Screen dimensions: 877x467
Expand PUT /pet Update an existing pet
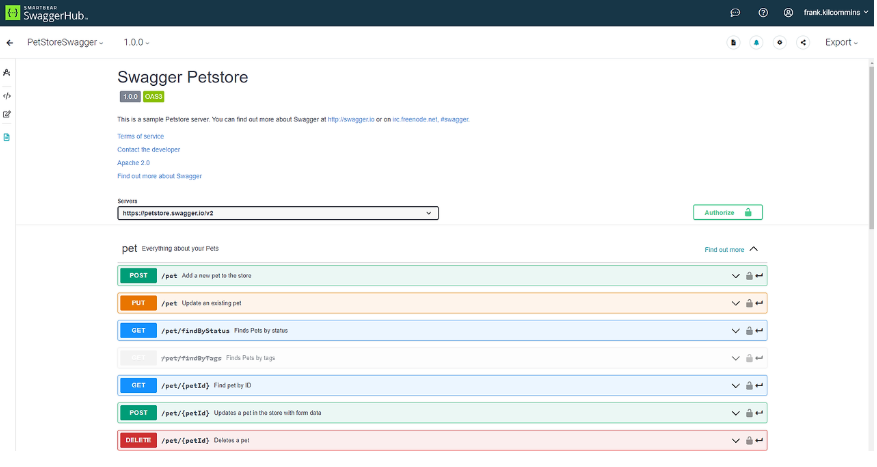pos(442,303)
